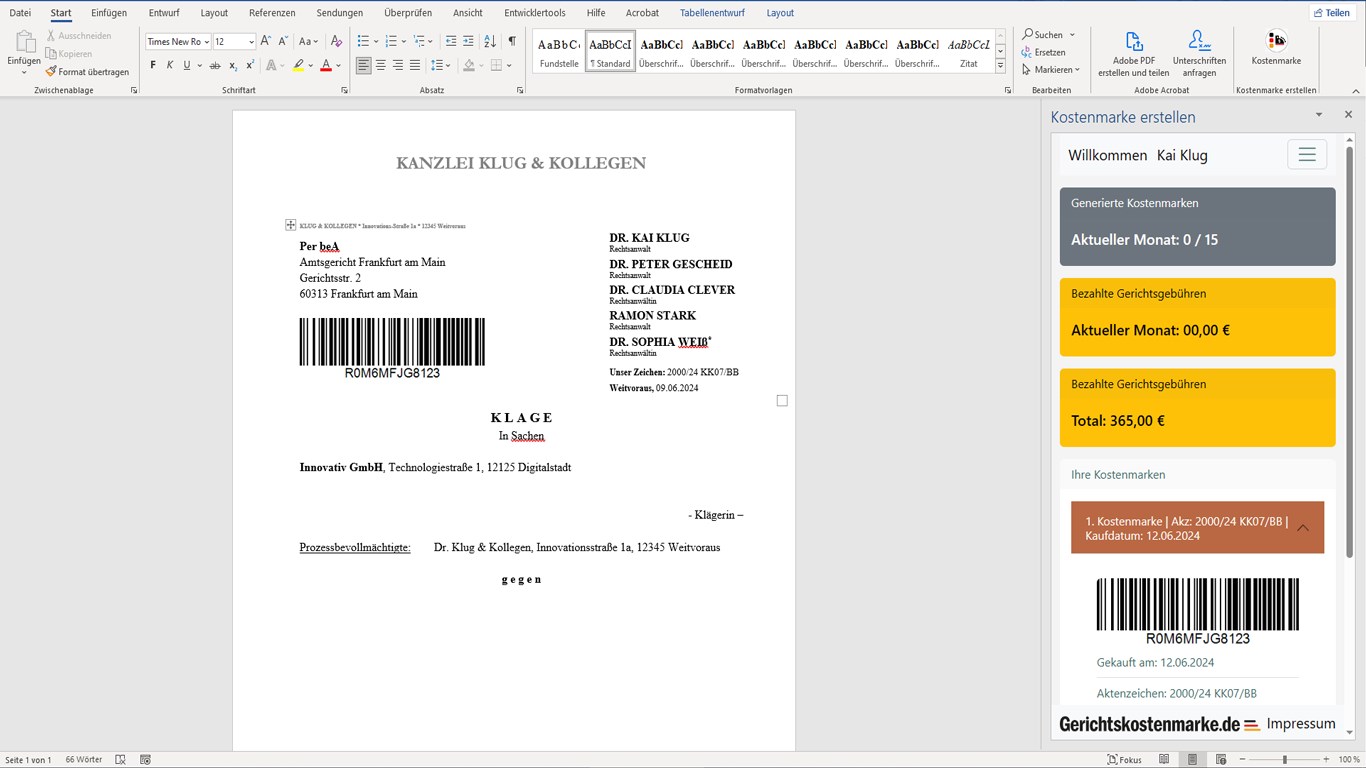
Task: Open the font name dropdown
Action: (207, 42)
